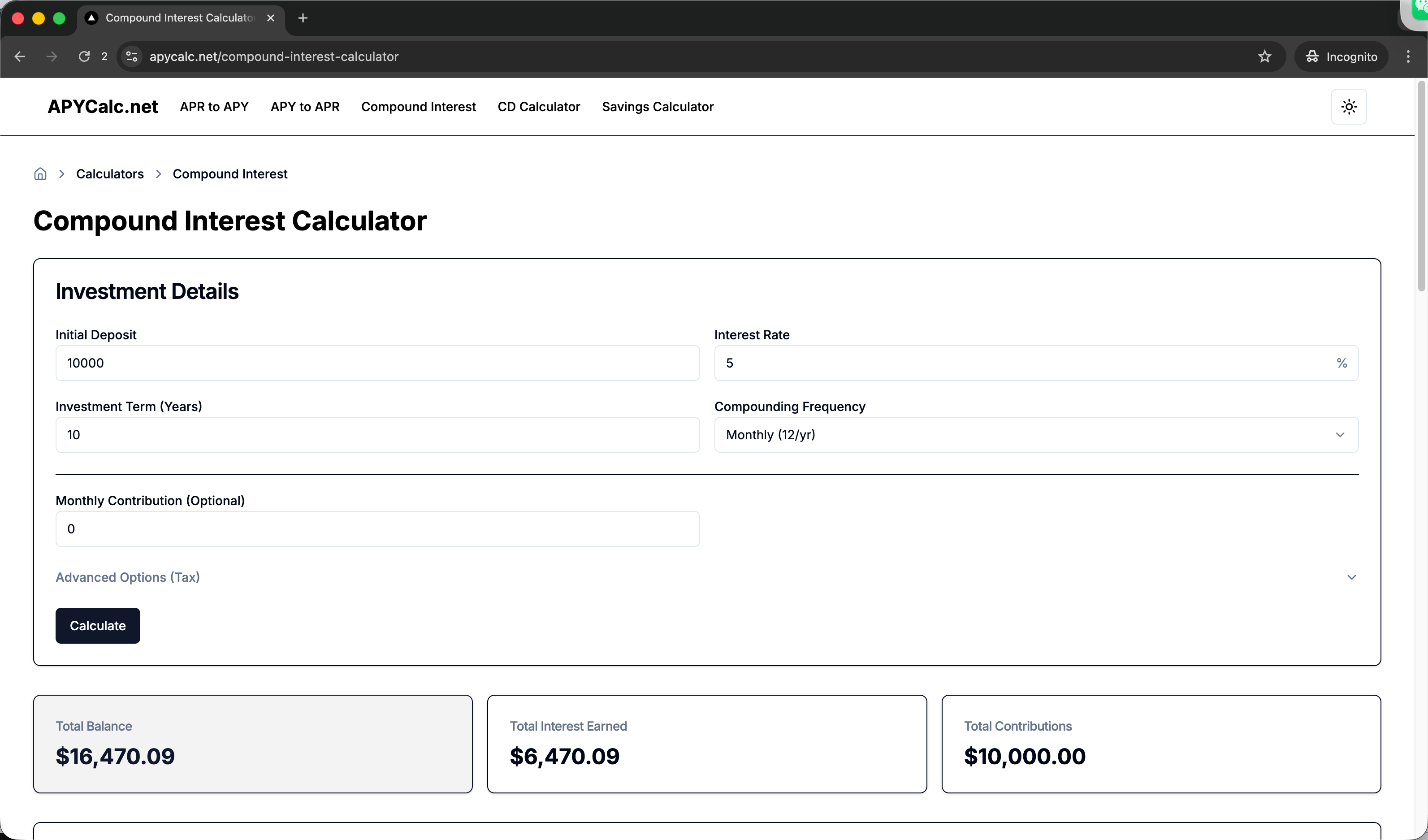Open a new browser tab
Screen dimensions: 1428x840
pyautogui.click(x=303, y=17)
